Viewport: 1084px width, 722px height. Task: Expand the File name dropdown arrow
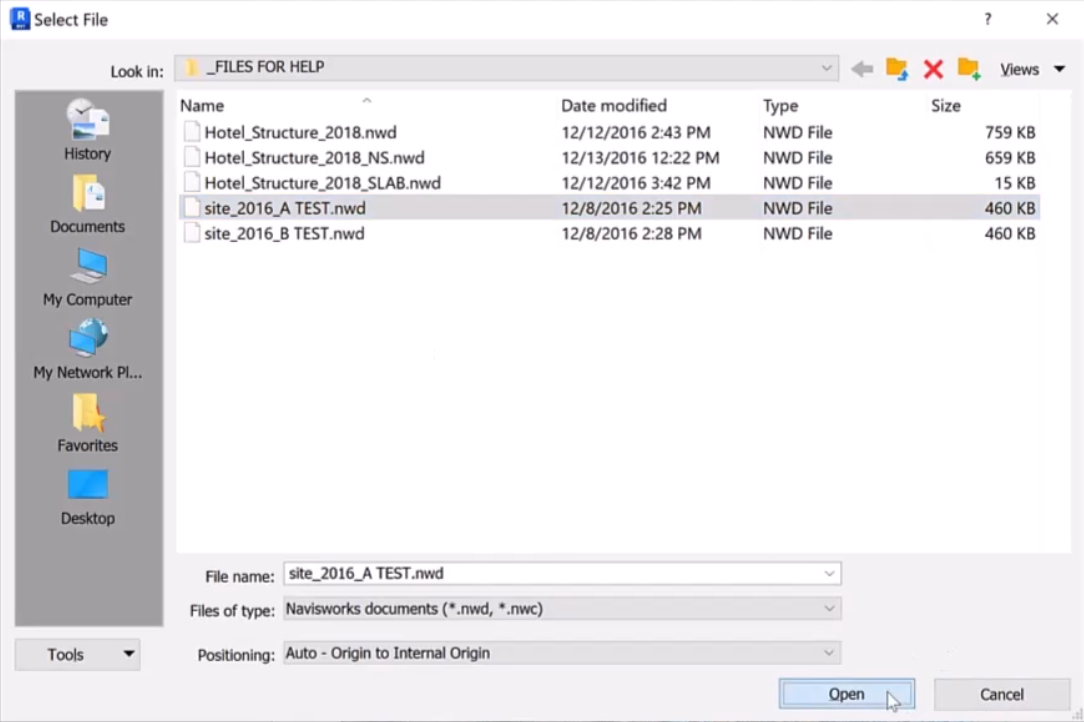pyautogui.click(x=829, y=574)
